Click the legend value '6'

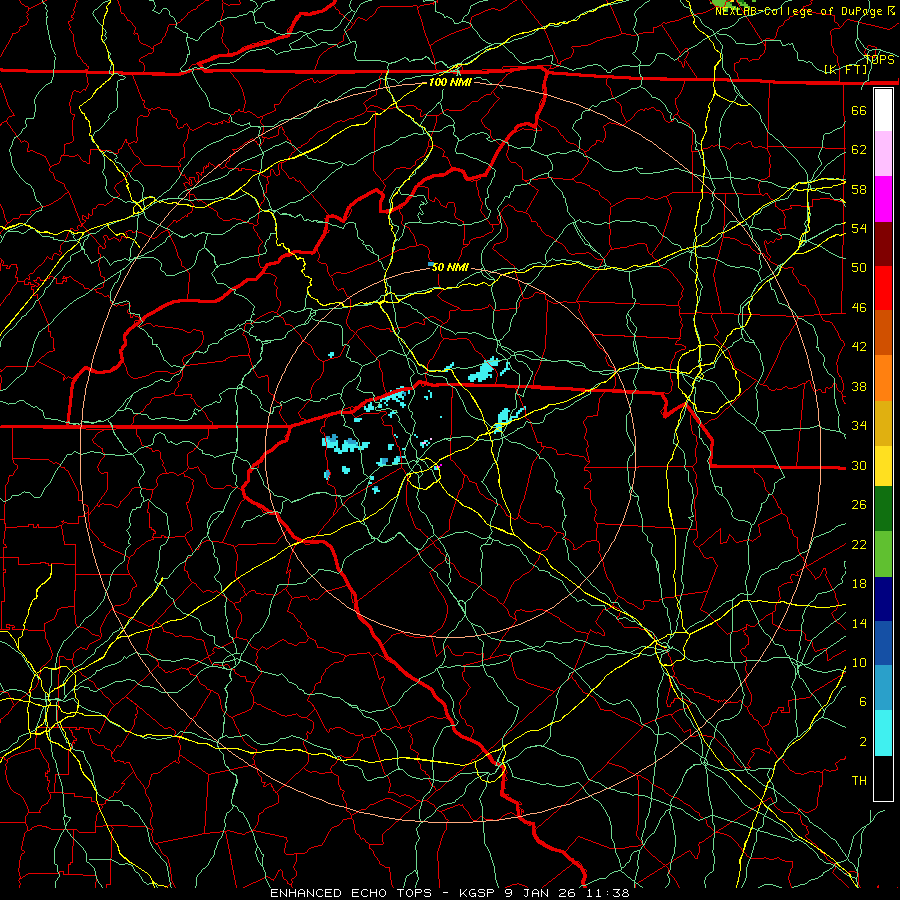[x=863, y=702]
